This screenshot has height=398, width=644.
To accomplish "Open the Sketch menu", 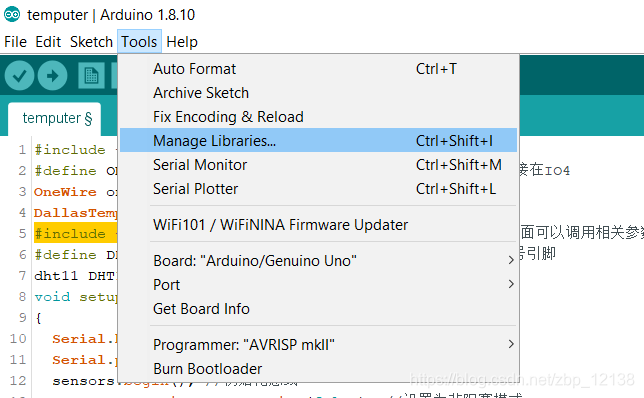I will coord(91,42).
